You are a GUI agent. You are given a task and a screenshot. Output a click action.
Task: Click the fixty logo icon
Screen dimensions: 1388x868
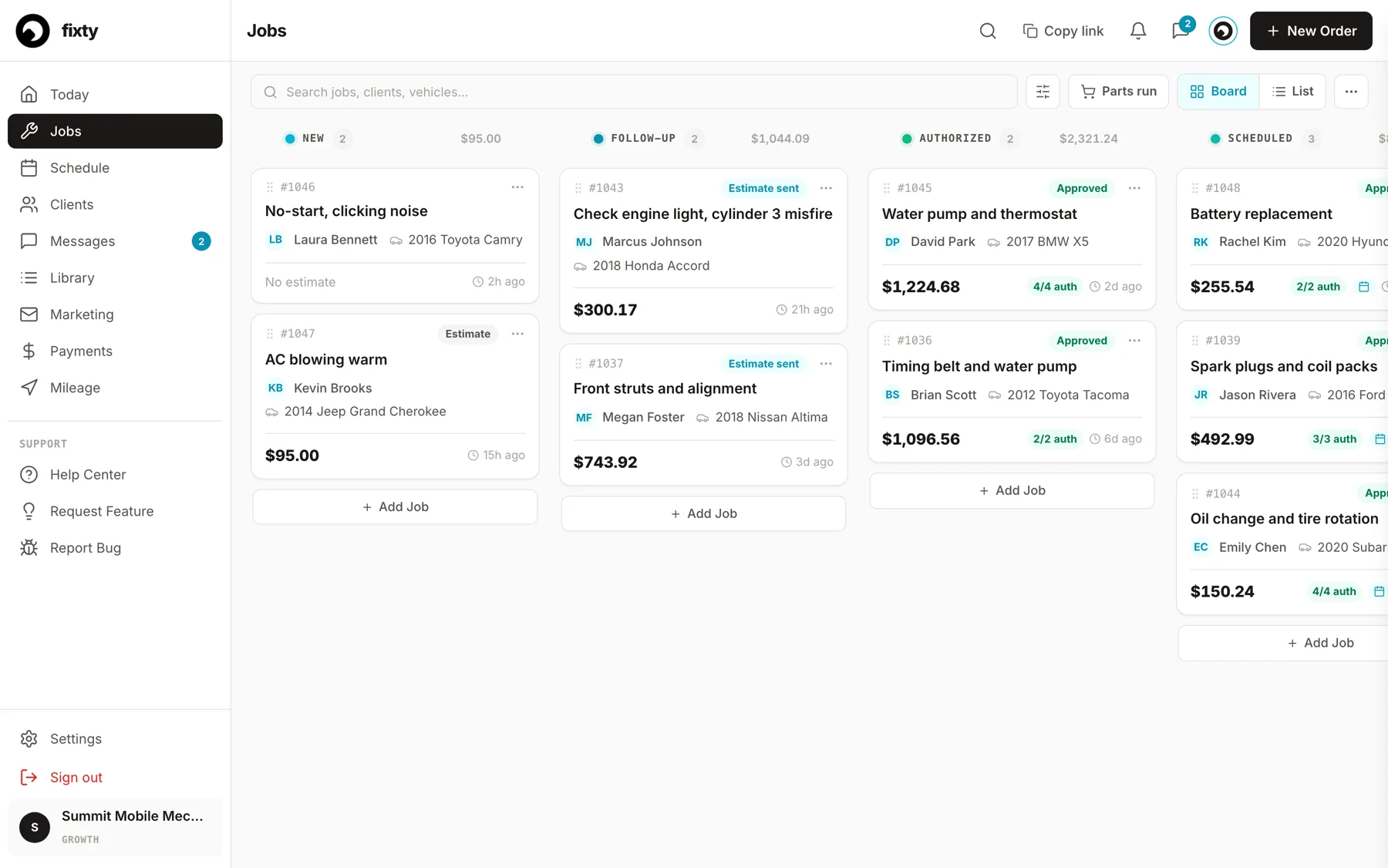[x=32, y=31]
